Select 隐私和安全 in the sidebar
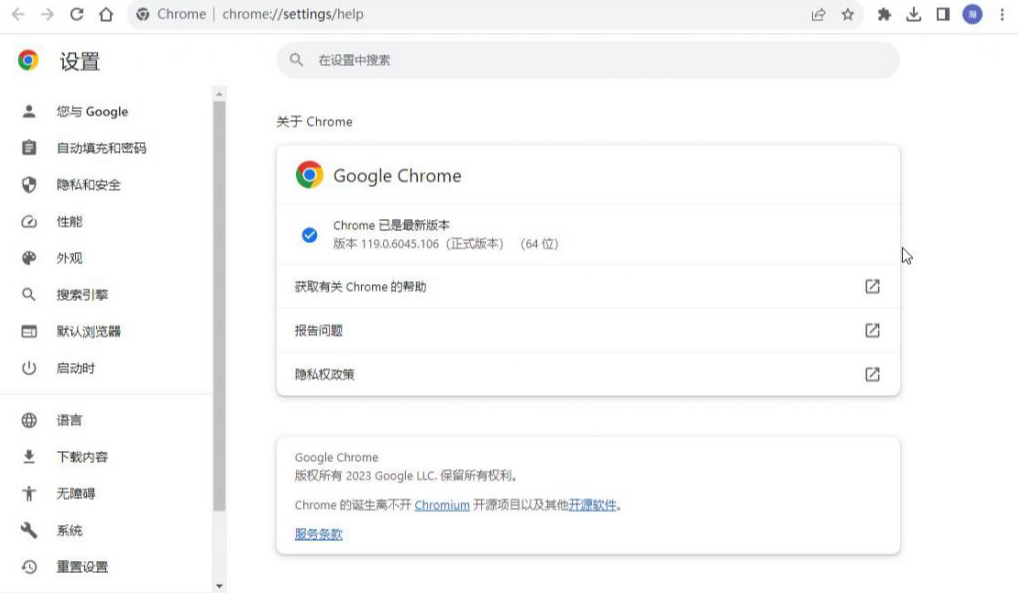This screenshot has width=1019, height=593. coord(88,185)
